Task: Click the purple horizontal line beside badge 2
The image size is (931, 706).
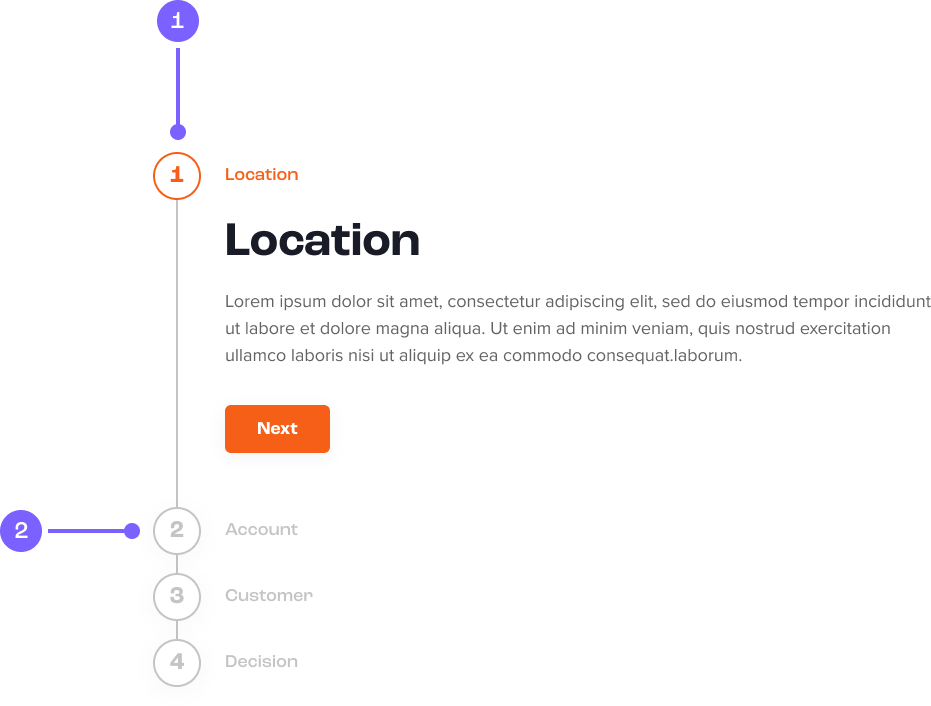Action: point(85,531)
